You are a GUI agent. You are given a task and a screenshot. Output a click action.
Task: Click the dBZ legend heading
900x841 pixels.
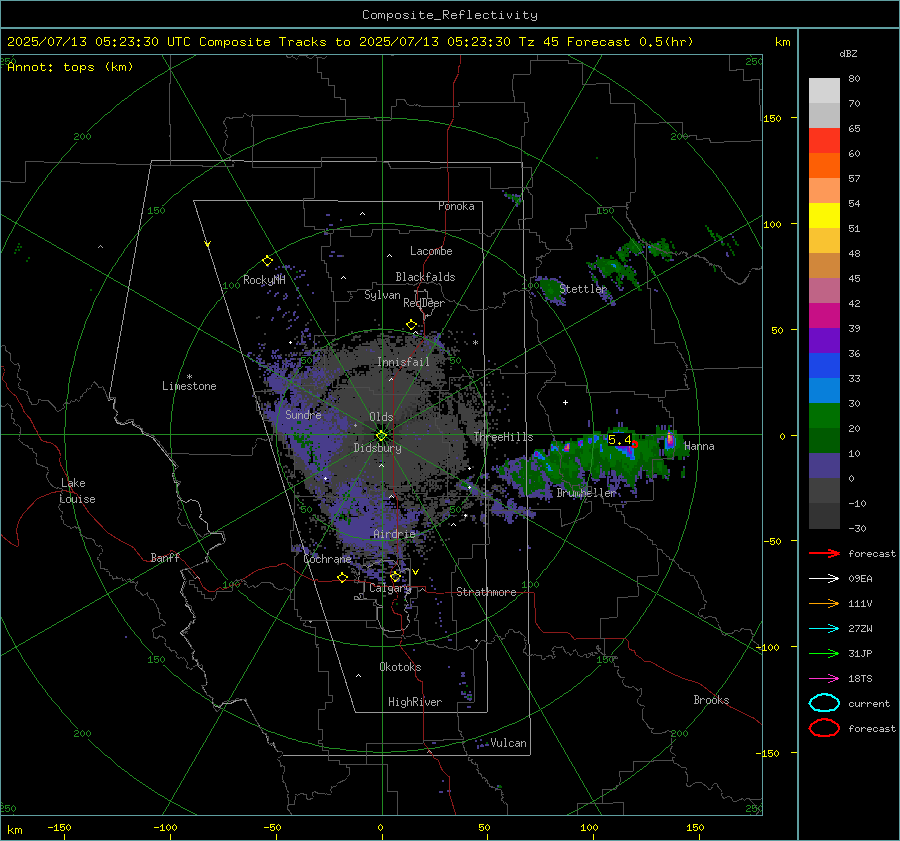[848, 53]
